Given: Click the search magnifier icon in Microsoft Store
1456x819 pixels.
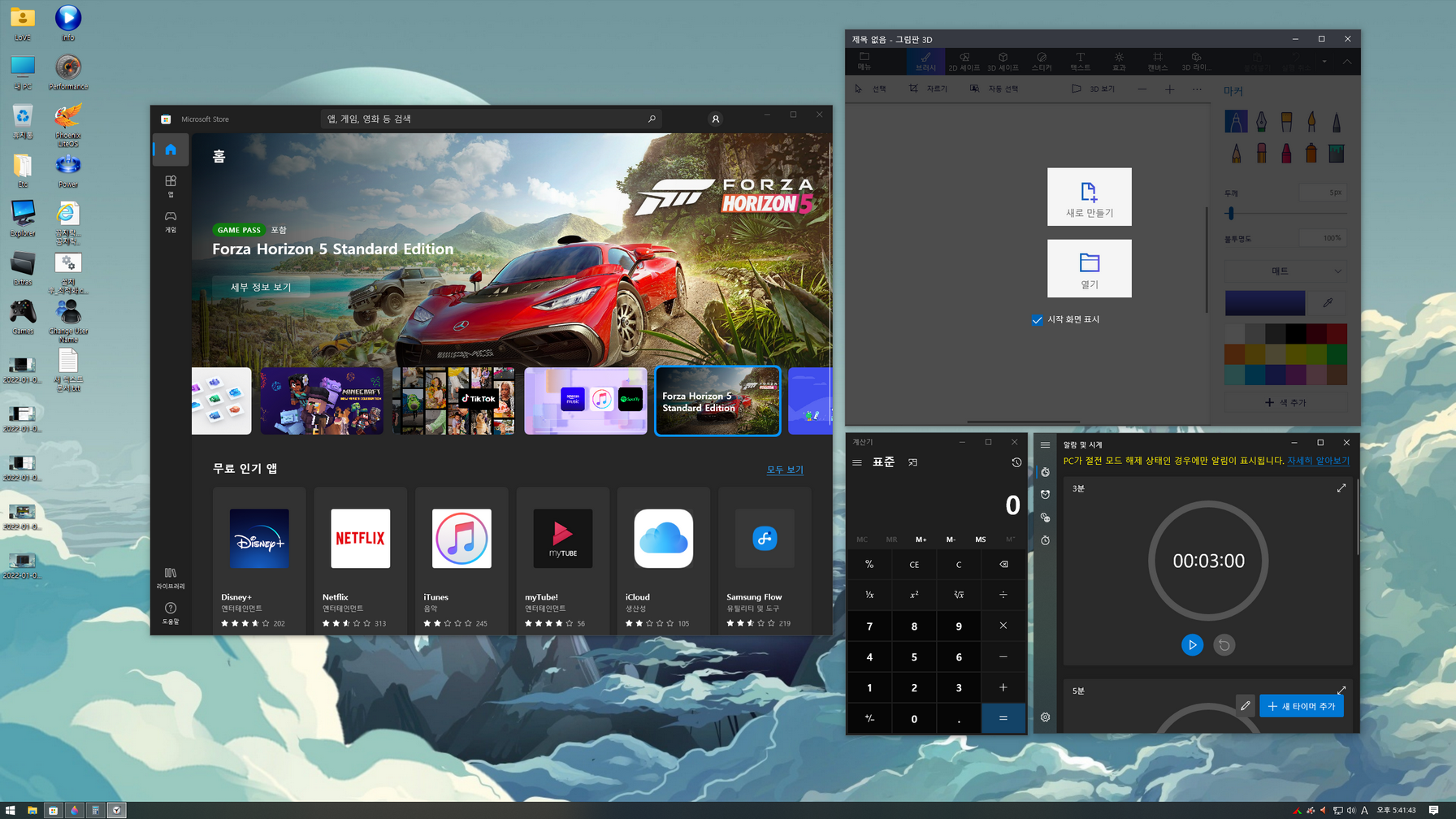Looking at the screenshot, I should click(x=652, y=119).
